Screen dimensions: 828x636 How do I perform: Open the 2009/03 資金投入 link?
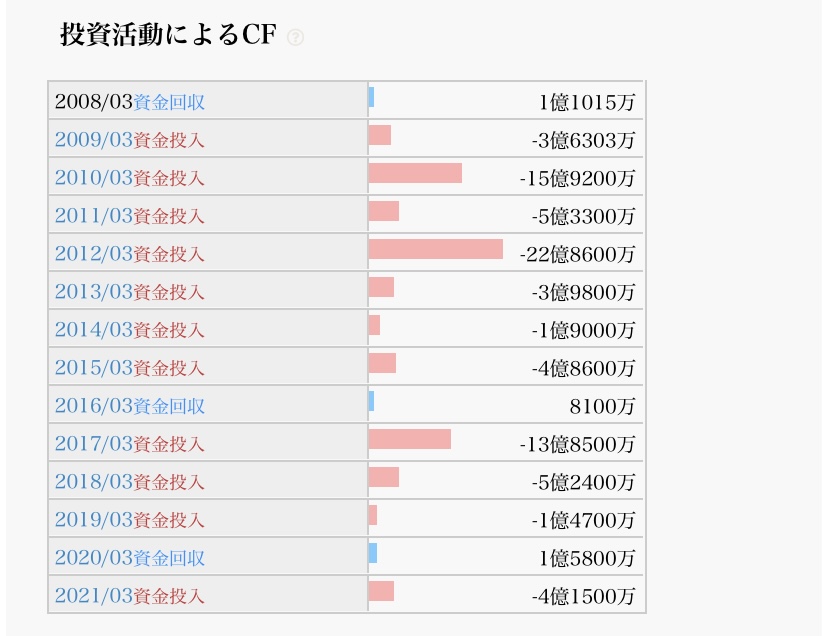129,140
